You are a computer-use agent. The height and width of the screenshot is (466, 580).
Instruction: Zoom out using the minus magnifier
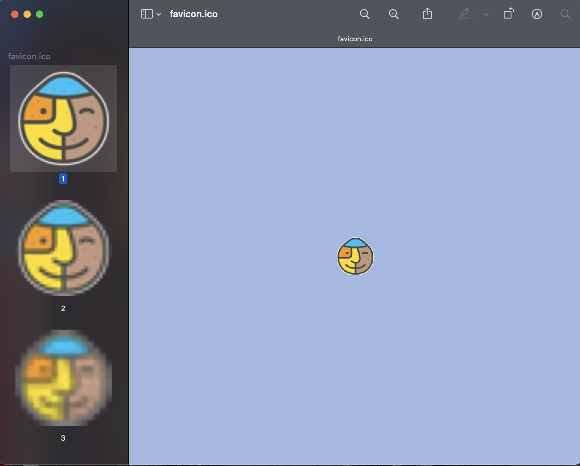364,14
